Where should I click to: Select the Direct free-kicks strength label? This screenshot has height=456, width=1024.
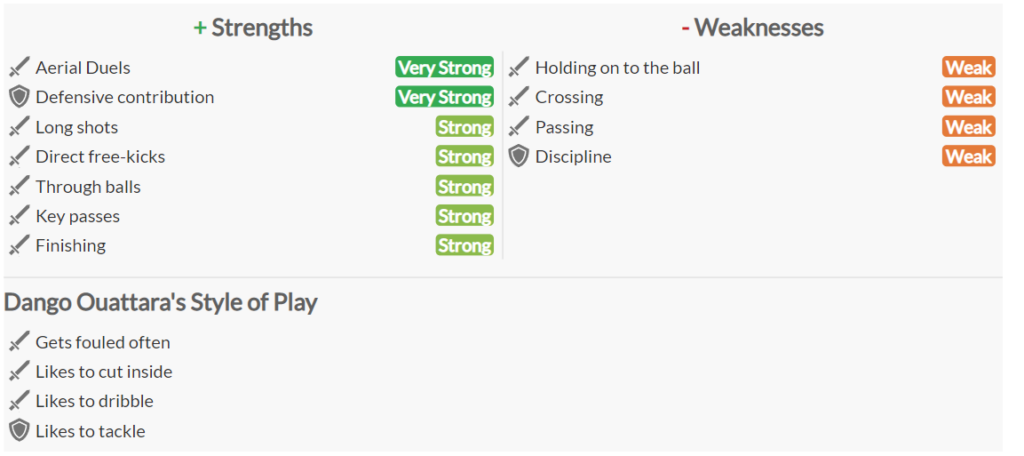click(101, 157)
